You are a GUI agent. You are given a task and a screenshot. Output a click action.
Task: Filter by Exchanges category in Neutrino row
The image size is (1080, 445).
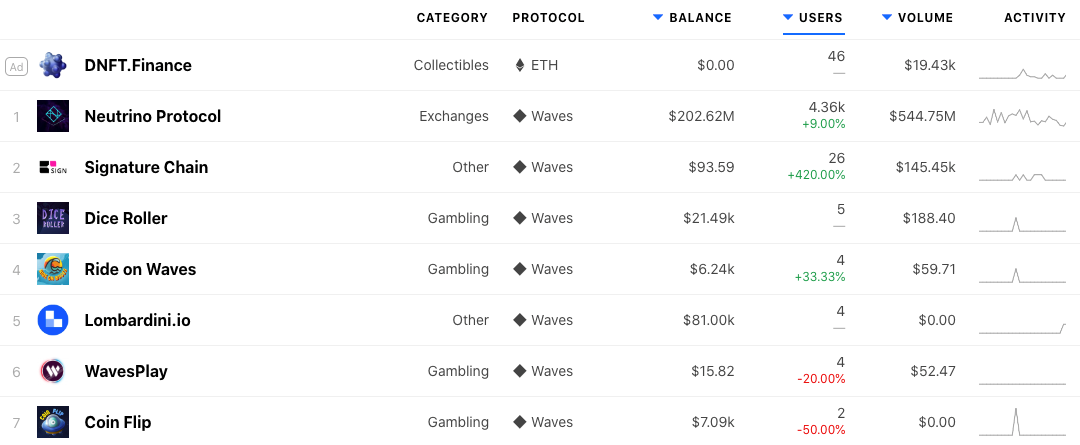pyautogui.click(x=454, y=116)
